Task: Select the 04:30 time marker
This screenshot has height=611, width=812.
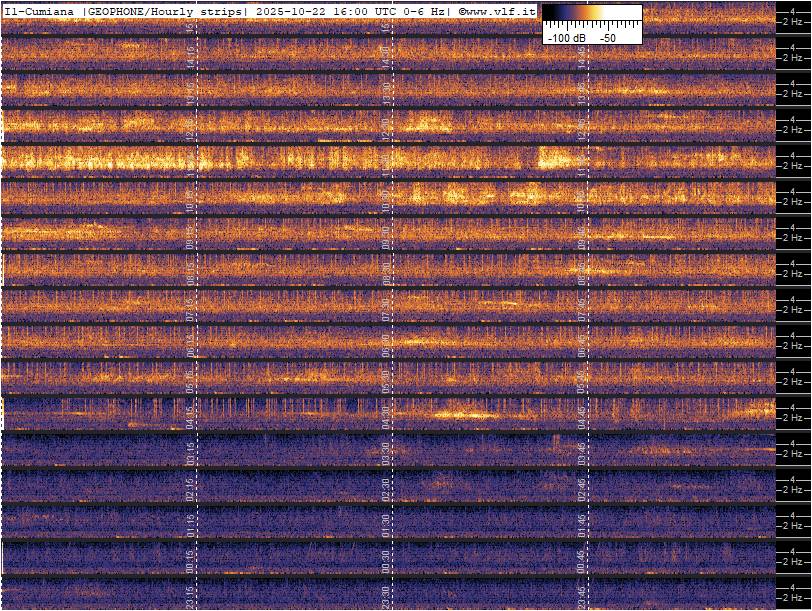Action: [x=387, y=413]
